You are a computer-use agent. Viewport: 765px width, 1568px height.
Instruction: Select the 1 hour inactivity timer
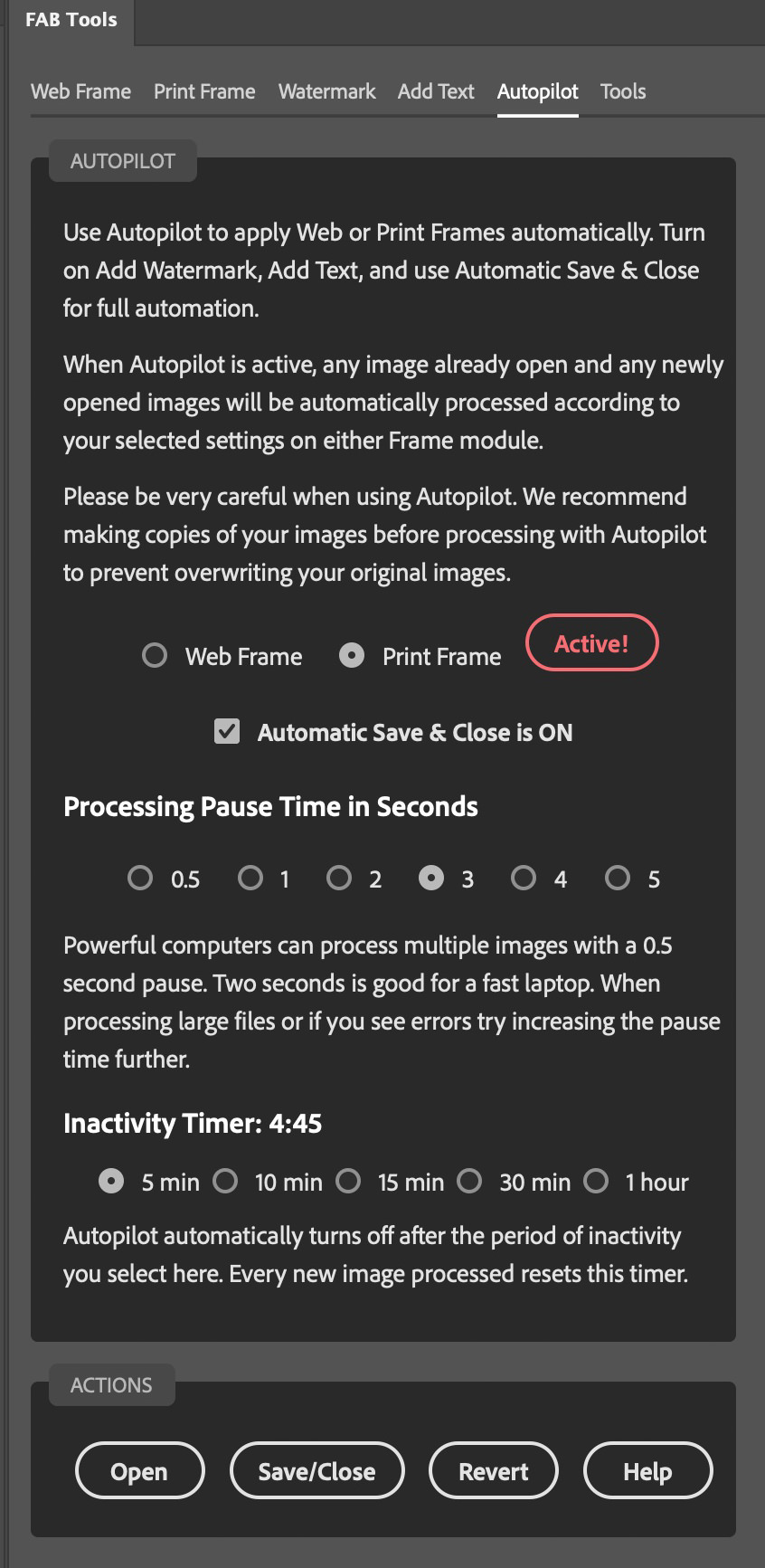[x=596, y=1181]
